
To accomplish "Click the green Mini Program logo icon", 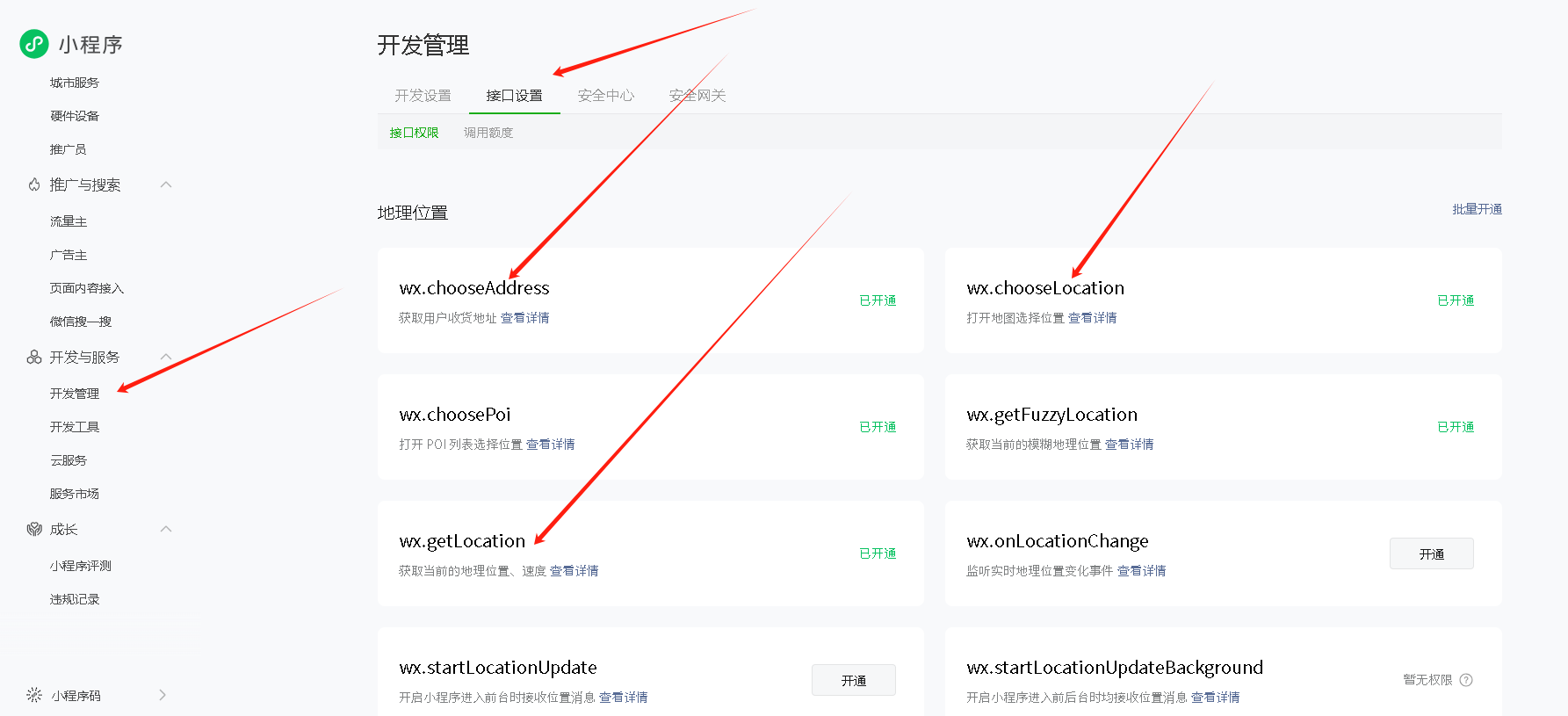I will [34, 44].
